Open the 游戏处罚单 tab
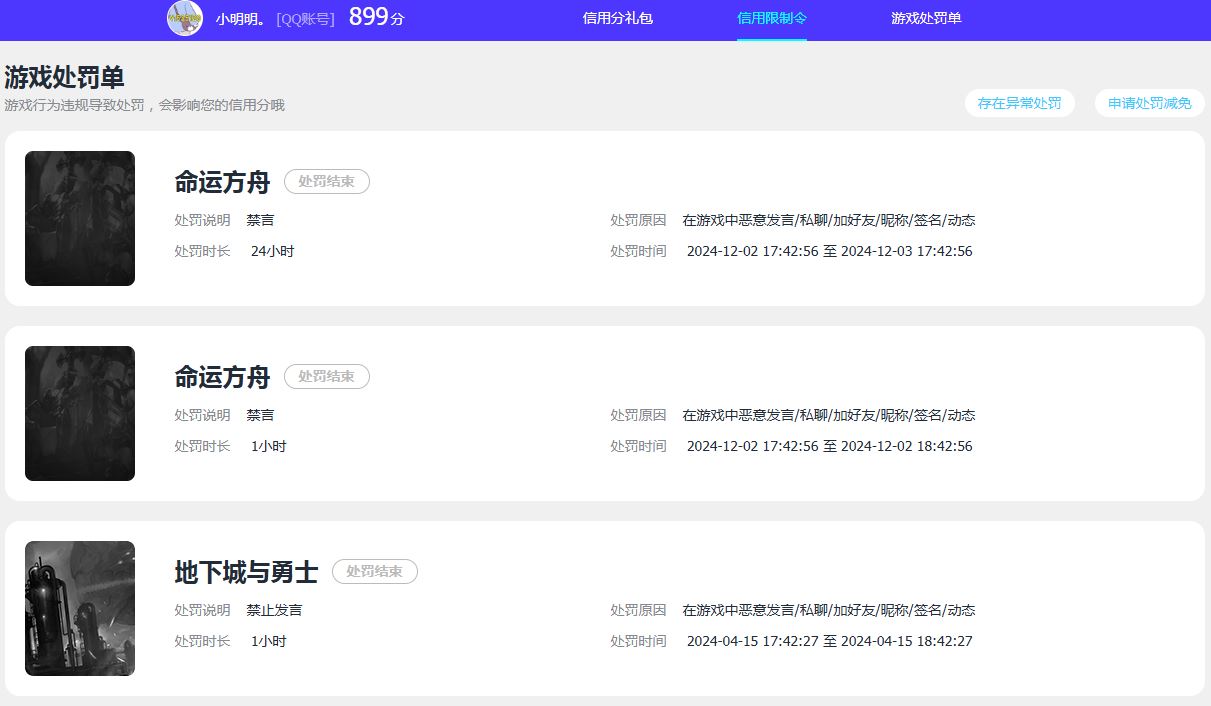This screenshot has height=706, width=1211. coord(926,18)
